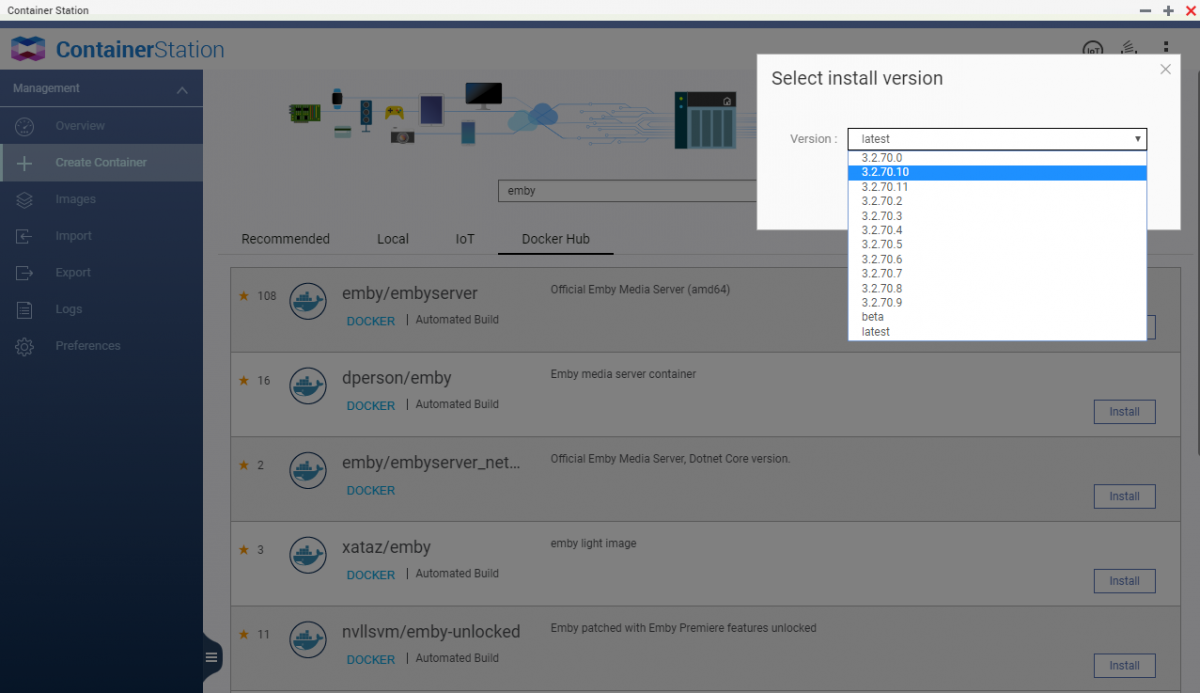Click the Docker whale icon for xataz/emby

click(308, 556)
